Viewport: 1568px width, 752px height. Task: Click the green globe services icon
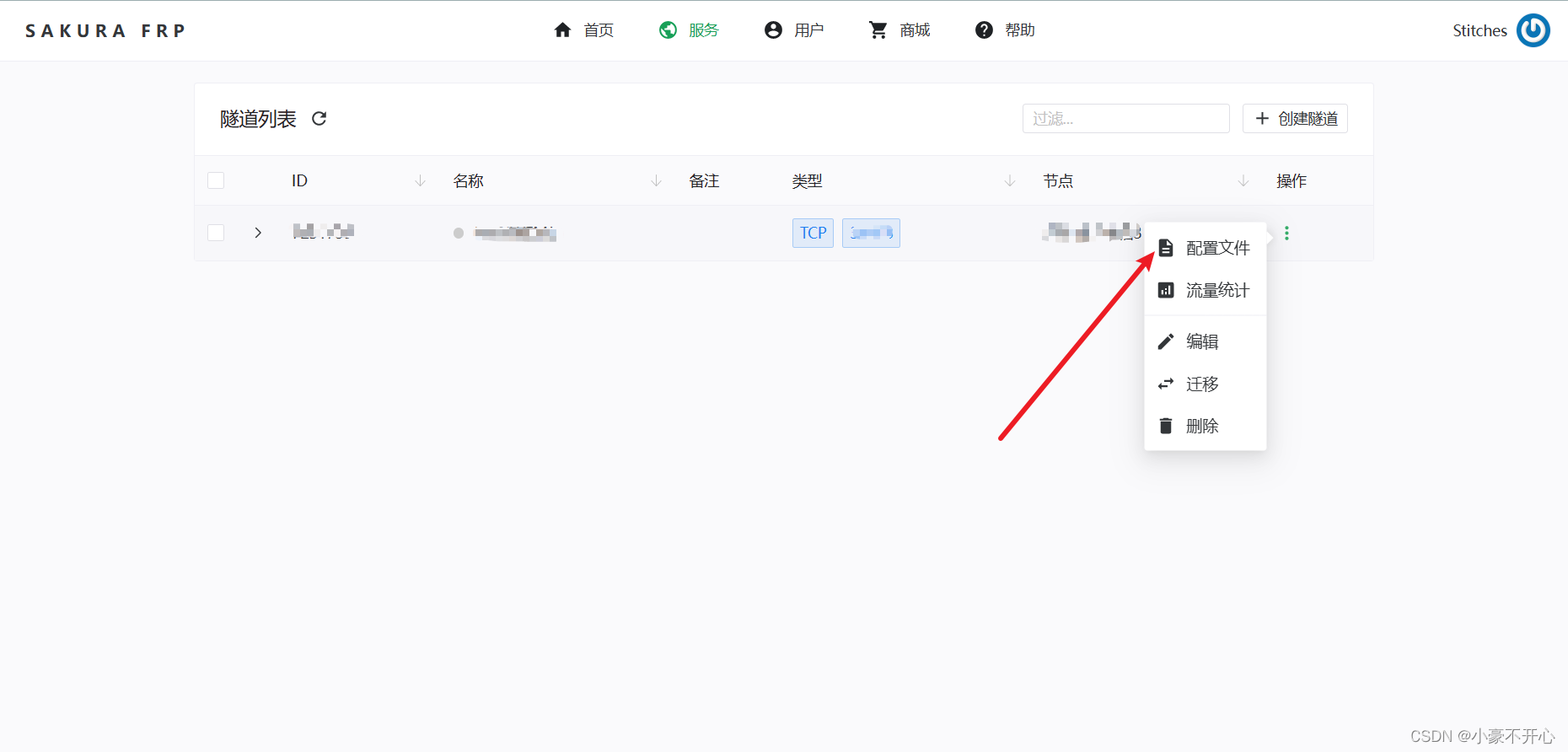click(x=668, y=30)
